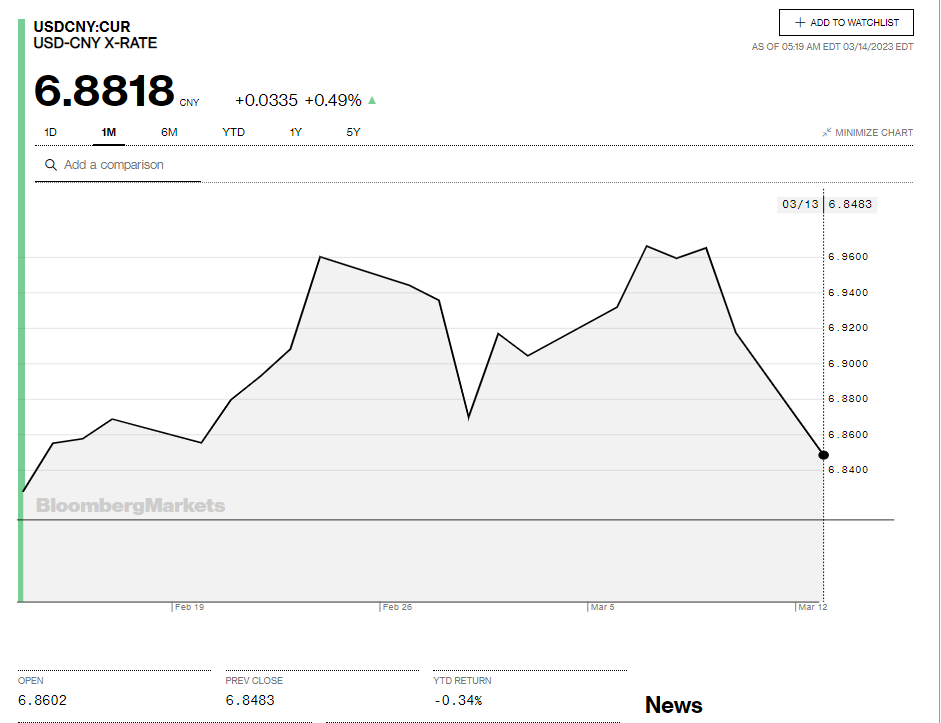Click the Mar 5 date axis label
This screenshot has height=723, width=941.
(602, 607)
